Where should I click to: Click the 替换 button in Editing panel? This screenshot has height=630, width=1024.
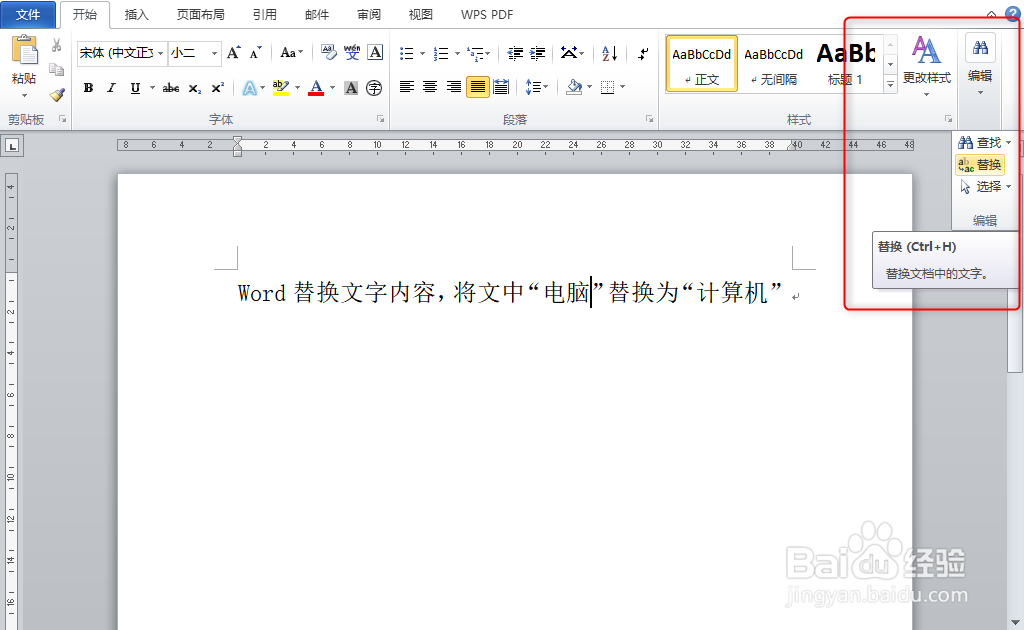pos(981,165)
